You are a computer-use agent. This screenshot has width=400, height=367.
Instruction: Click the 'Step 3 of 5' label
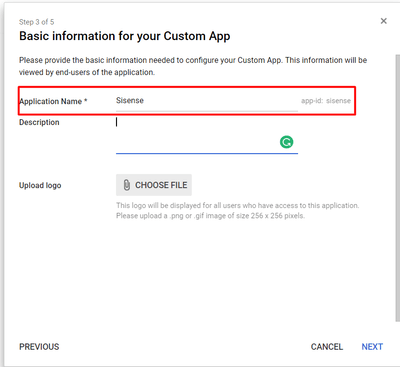click(36, 22)
